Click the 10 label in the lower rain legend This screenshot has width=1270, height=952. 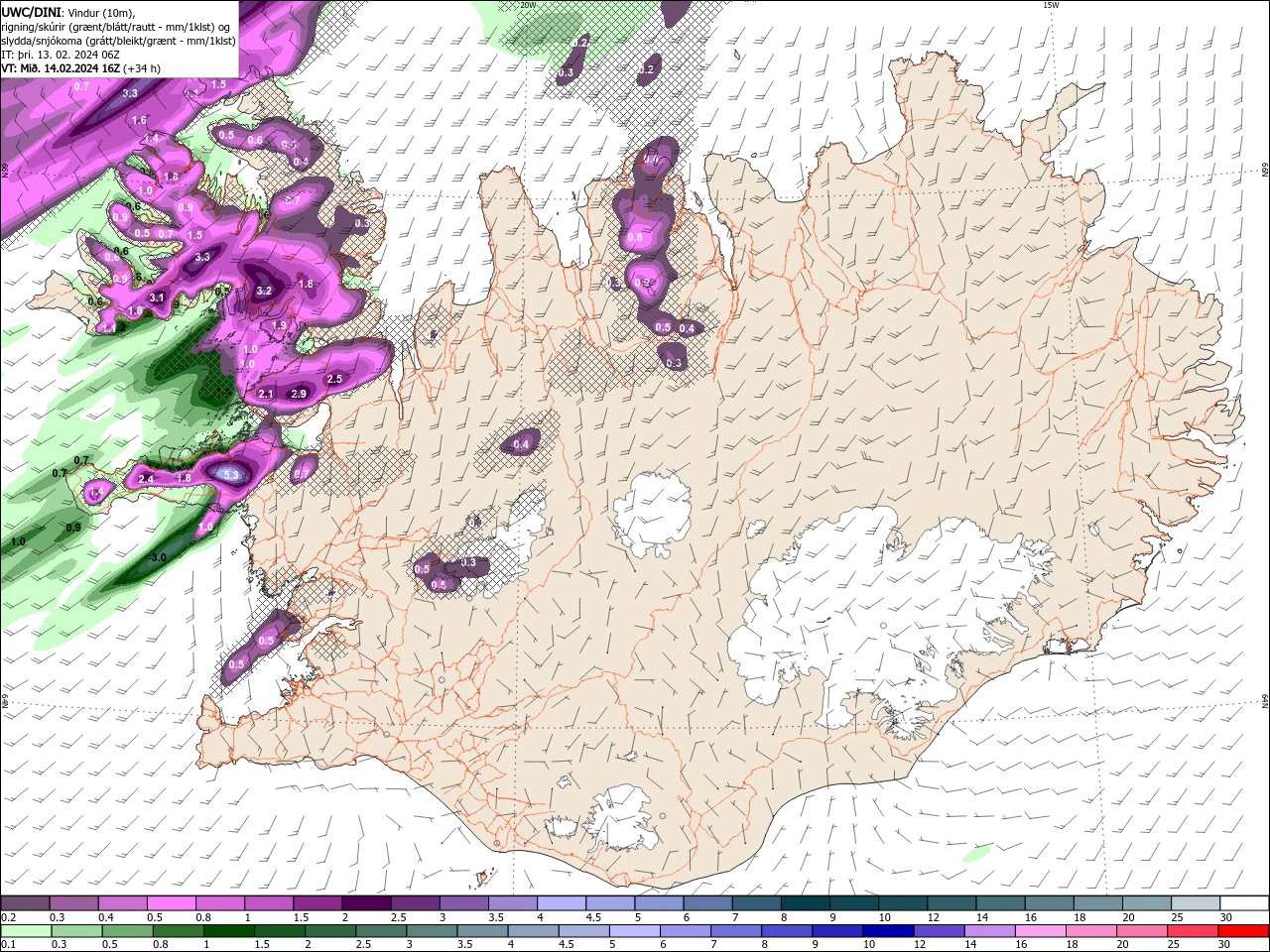[869, 944]
